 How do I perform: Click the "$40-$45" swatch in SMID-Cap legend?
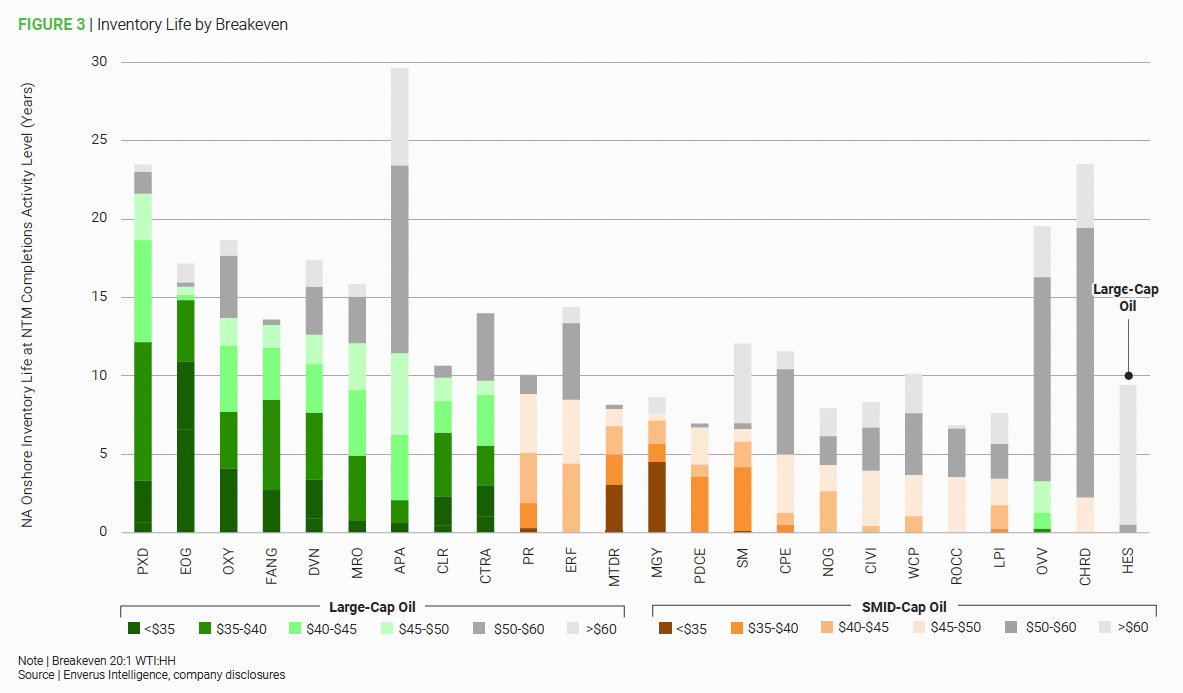(x=825, y=627)
